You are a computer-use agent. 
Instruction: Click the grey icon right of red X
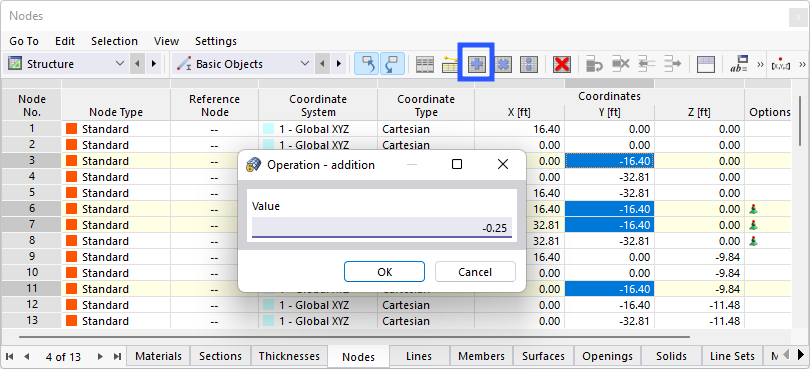pyautogui.click(x=595, y=64)
